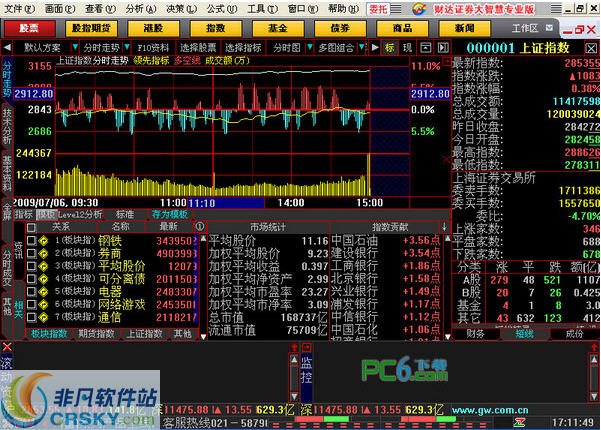Click the window layout icon beside 现
This screenshot has height=430, width=601.
(425, 48)
